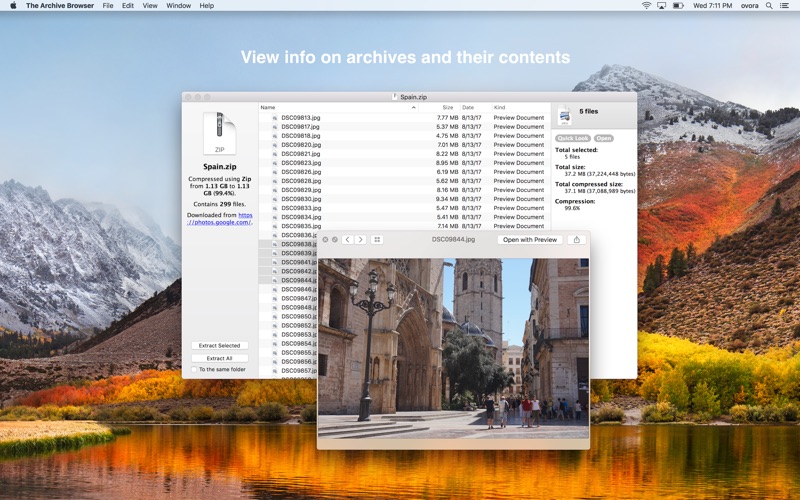Open the Notification Center icon
Screen dimensions: 800x500
point(786,6)
